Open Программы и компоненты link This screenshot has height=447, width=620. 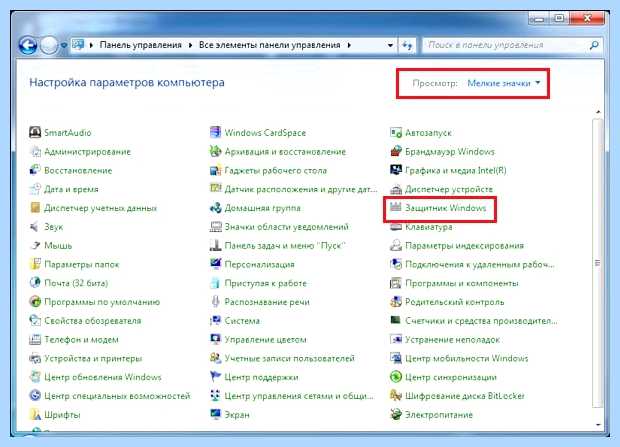461,283
